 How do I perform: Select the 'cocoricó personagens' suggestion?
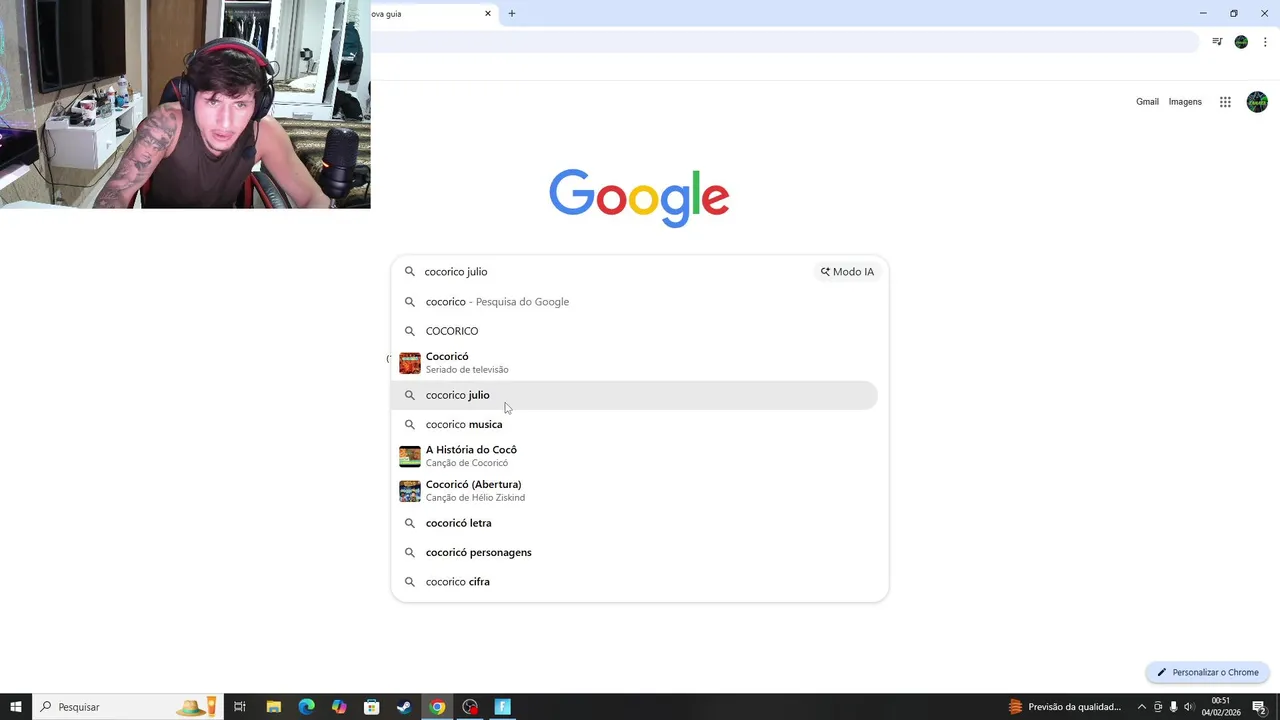[x=634, y=552]
